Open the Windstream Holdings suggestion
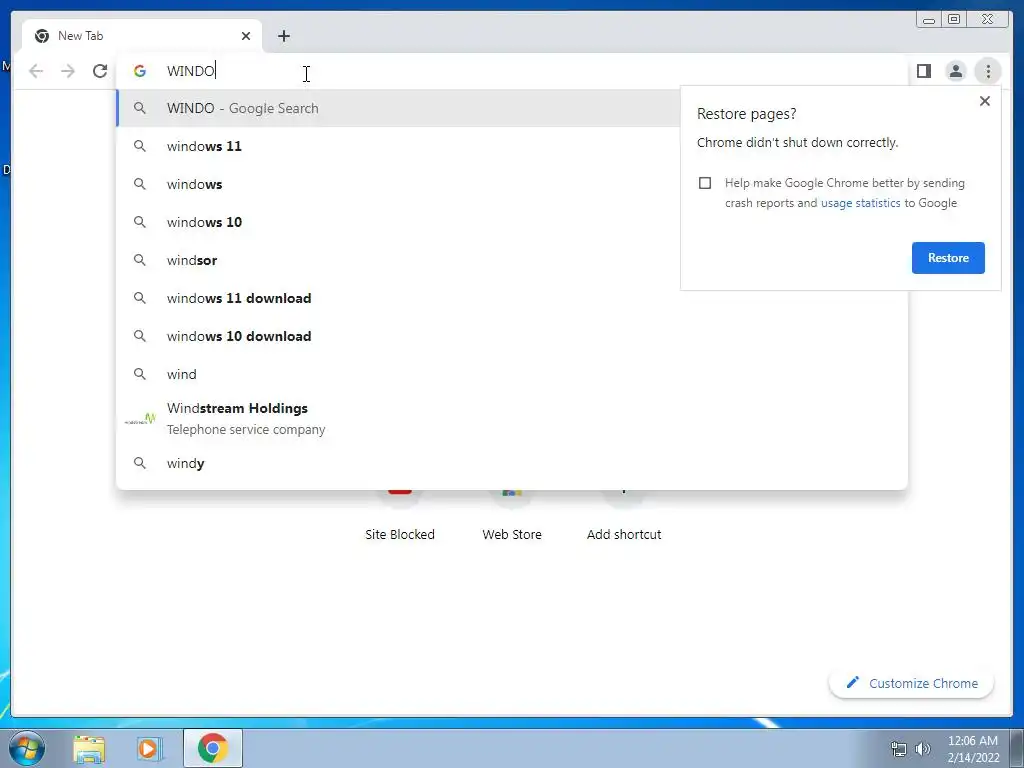This screenshot has height=768, width=1024. [512, 419]
